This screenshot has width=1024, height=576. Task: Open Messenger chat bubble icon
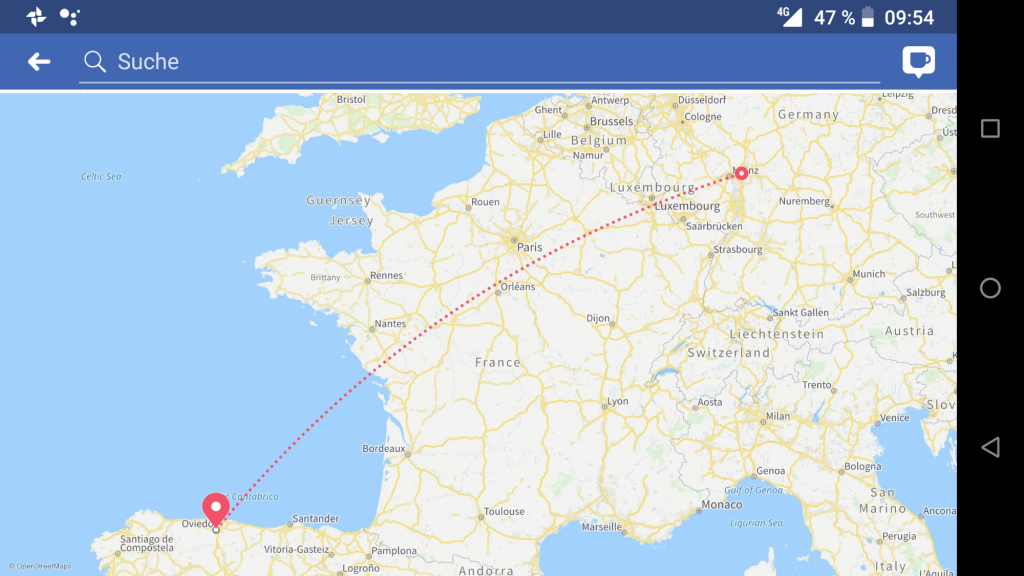pyautogui.click(x=918, y=61)
